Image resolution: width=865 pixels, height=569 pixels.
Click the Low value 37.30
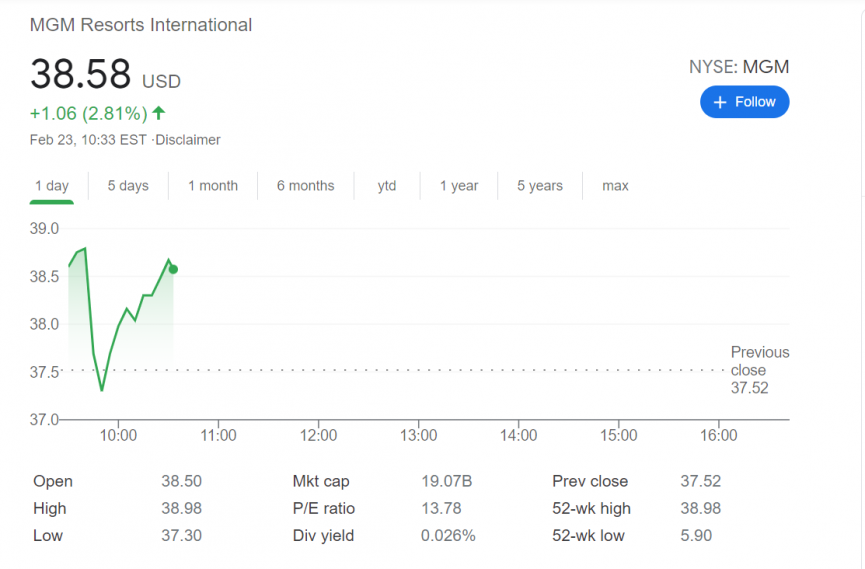(181, 535)
